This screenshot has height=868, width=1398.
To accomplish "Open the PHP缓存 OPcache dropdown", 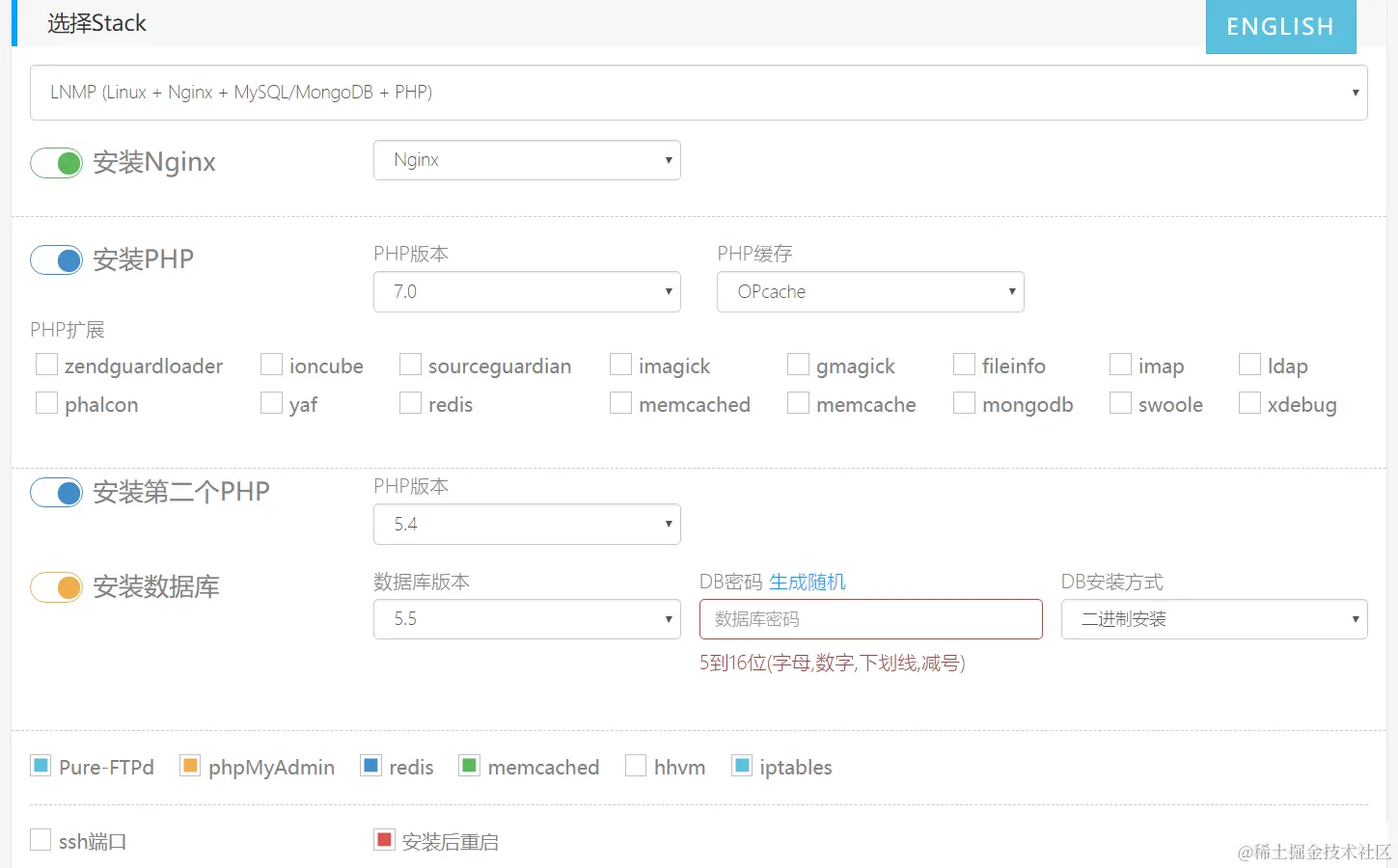I will click(x=870, y=292).
